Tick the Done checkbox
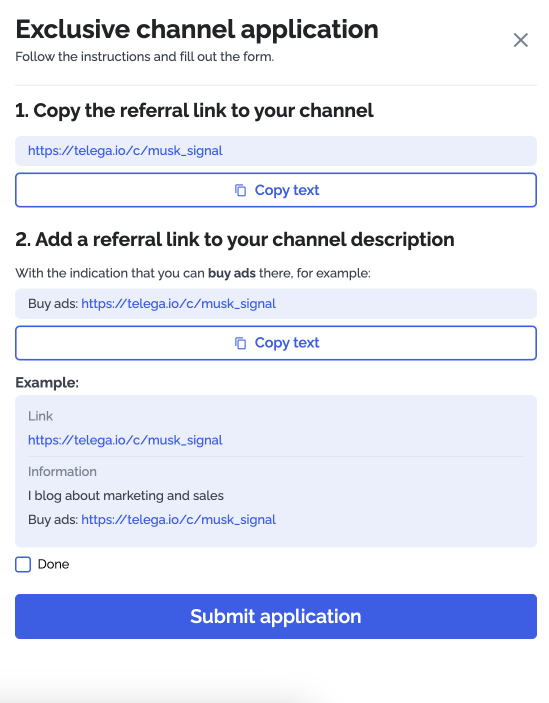Screen dimensions: 549x703 23,564
